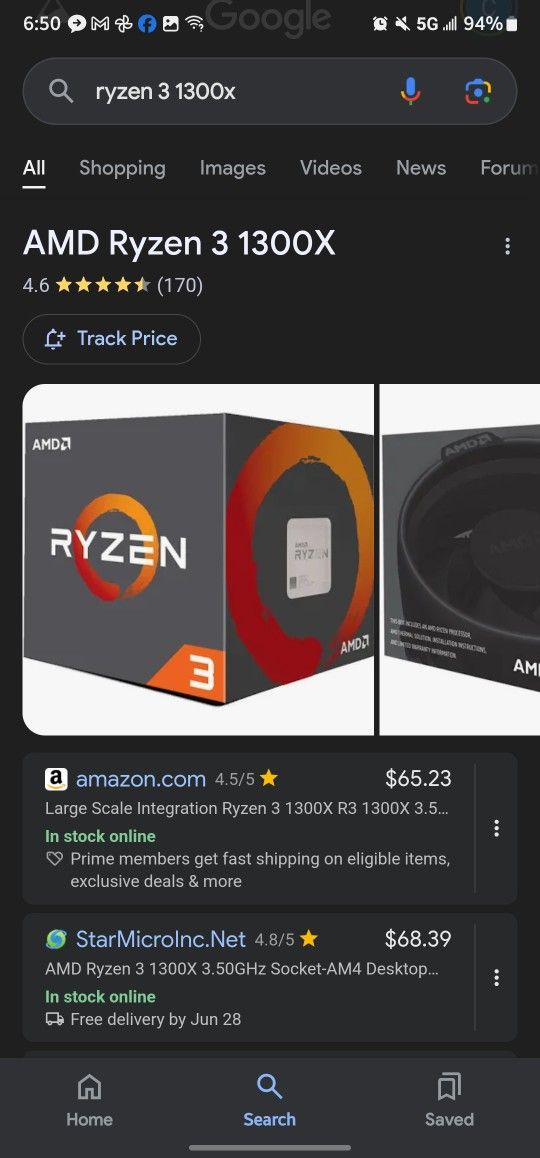Open more options for StarMicroInc.Net listing
Screen dimensions: 540x1158
[x=496, y=978]
